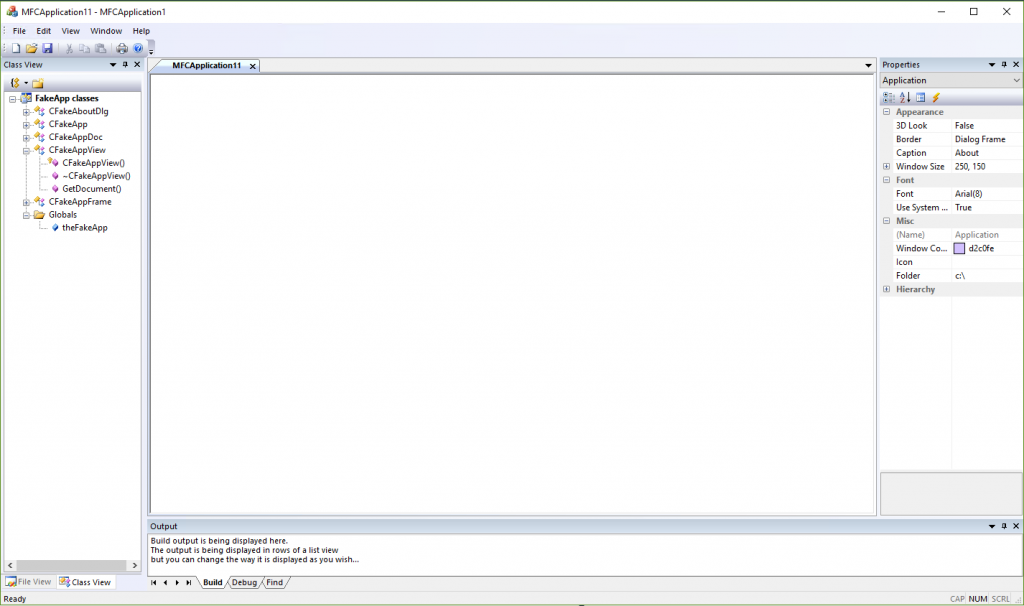The height and width of the screenshot is (606, 1024).
Task: Open the Window menu
Action: coord(106,31)
